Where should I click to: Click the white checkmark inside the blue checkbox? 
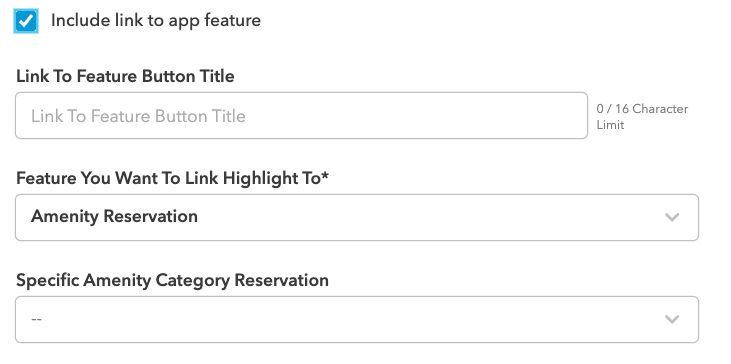(26, 21)
